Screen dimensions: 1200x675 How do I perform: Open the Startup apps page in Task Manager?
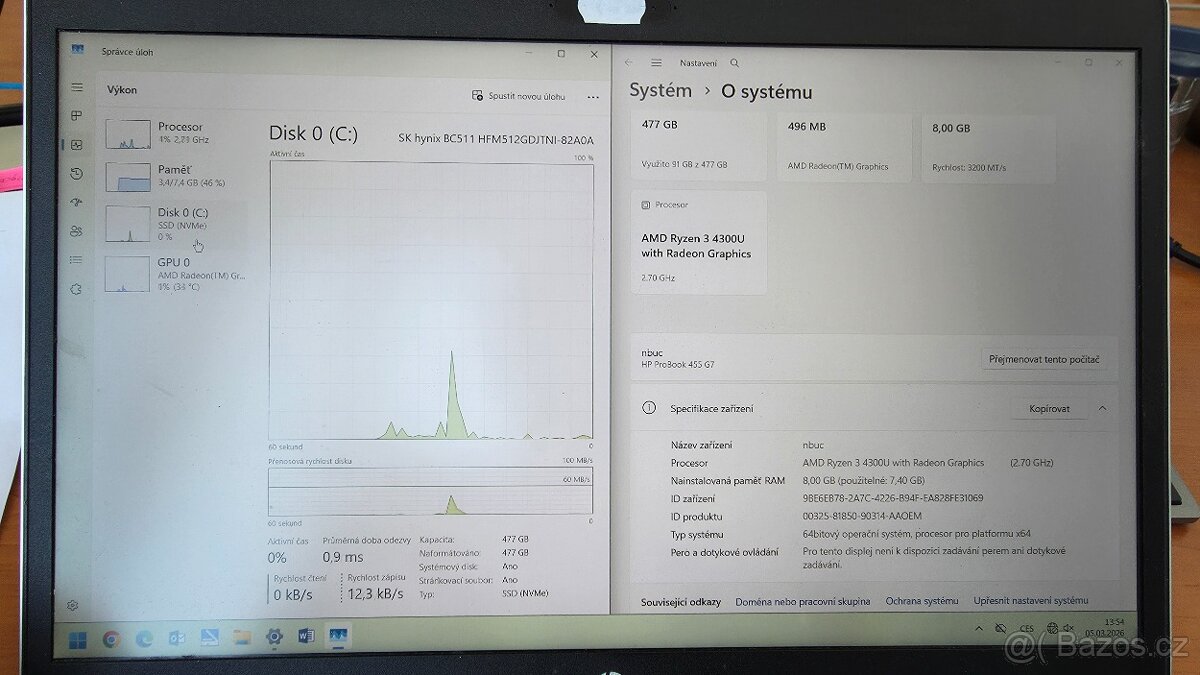tap(77, 202)
